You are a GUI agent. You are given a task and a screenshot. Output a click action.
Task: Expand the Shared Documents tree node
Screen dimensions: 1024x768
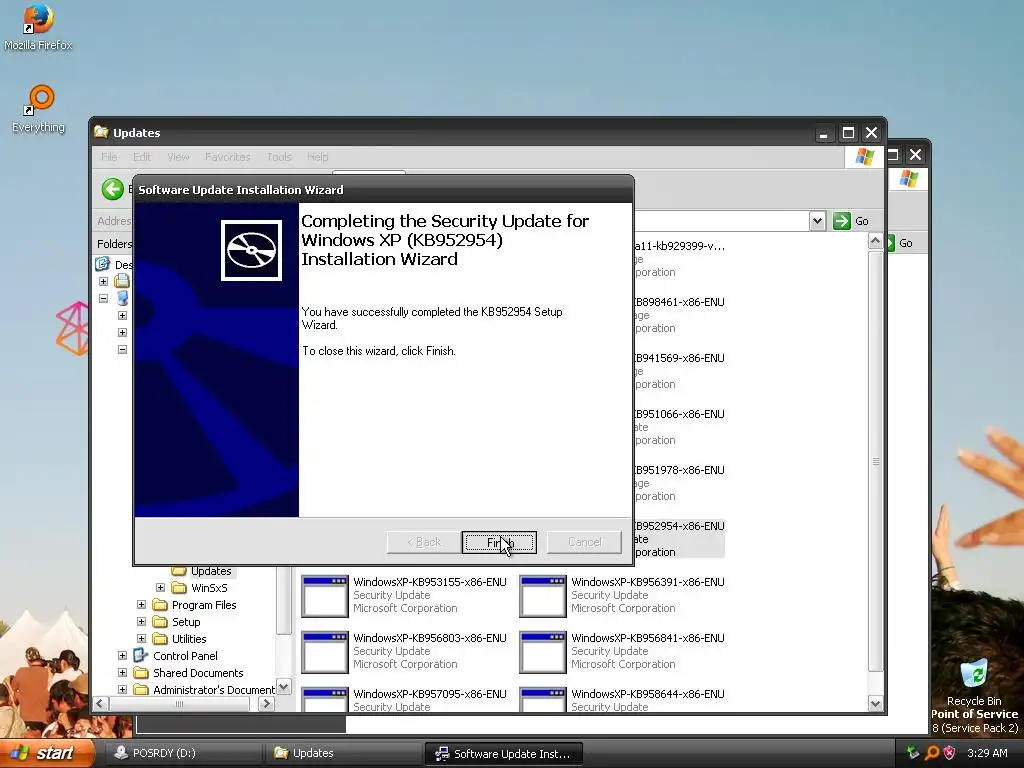[122, 673]
